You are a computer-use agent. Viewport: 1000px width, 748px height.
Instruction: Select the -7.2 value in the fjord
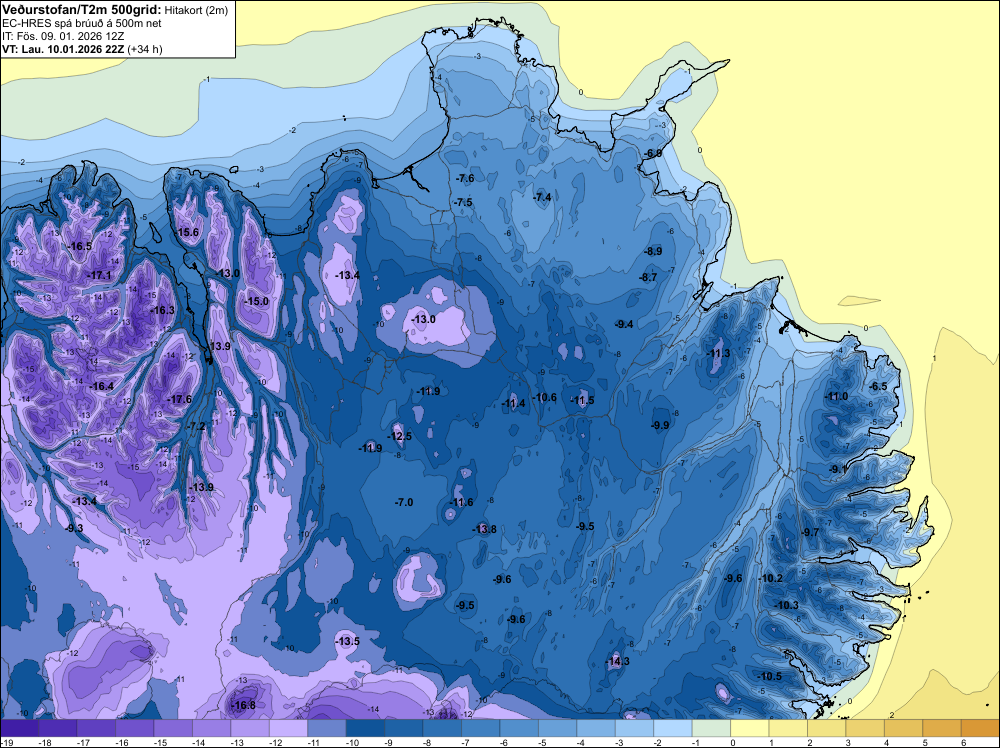[x=195, y=426]
